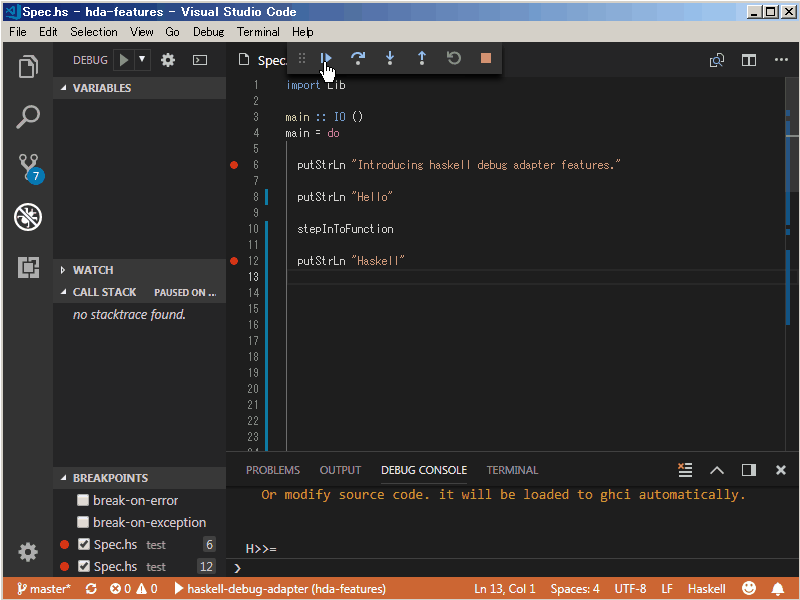Open Changes for the current file

click(x=717, y=60)
